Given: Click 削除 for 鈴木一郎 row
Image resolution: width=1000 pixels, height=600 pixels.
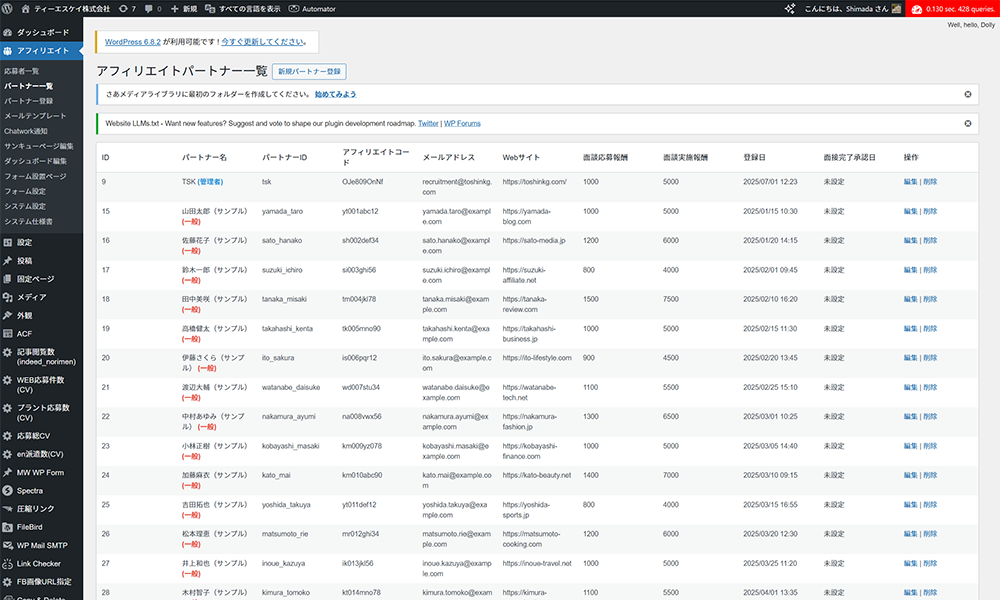Looking at the screenshot, I should (x=930, y=270).
